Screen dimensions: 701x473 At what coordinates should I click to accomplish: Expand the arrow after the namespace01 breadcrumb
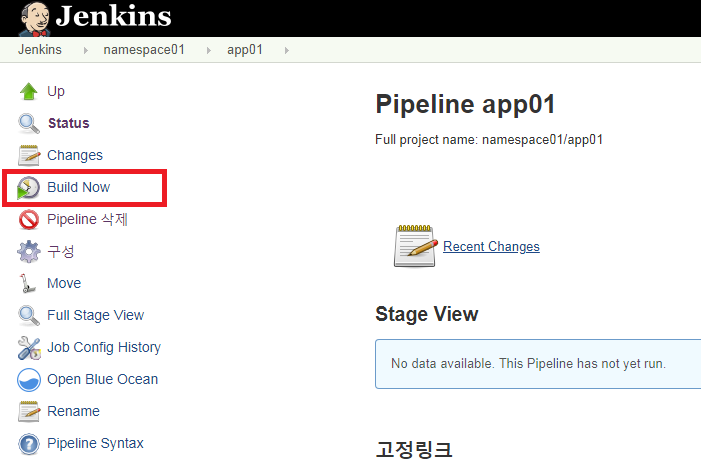(208, 51)
